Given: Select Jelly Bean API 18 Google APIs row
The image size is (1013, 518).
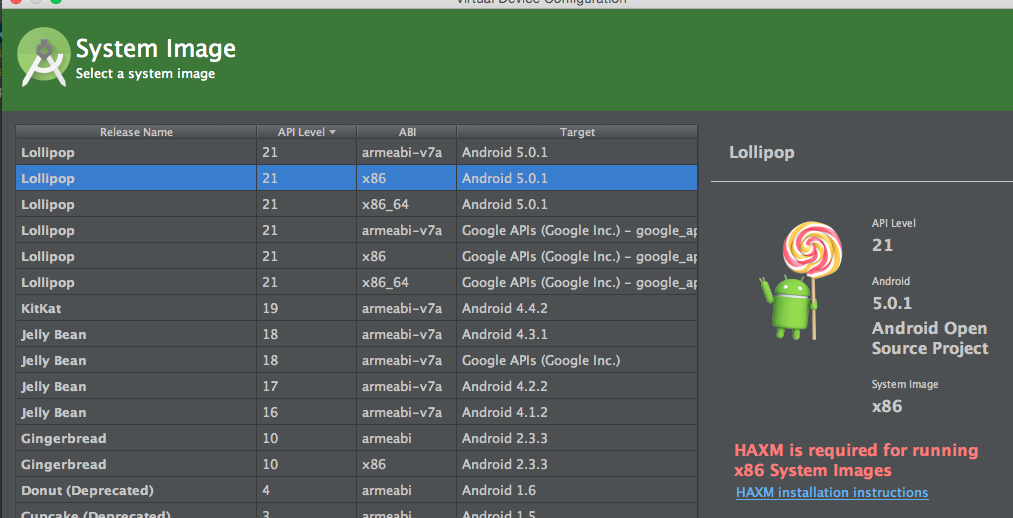Looking at the screenshot, I should click(357, 360).
